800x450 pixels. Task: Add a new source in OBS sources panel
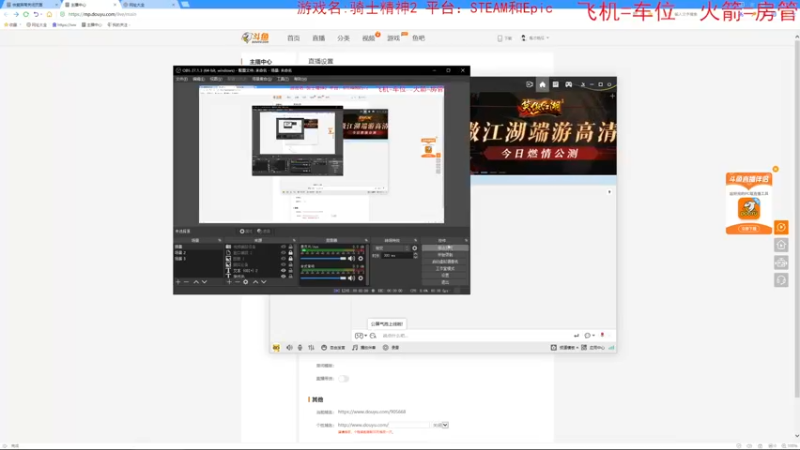(229, 282)
